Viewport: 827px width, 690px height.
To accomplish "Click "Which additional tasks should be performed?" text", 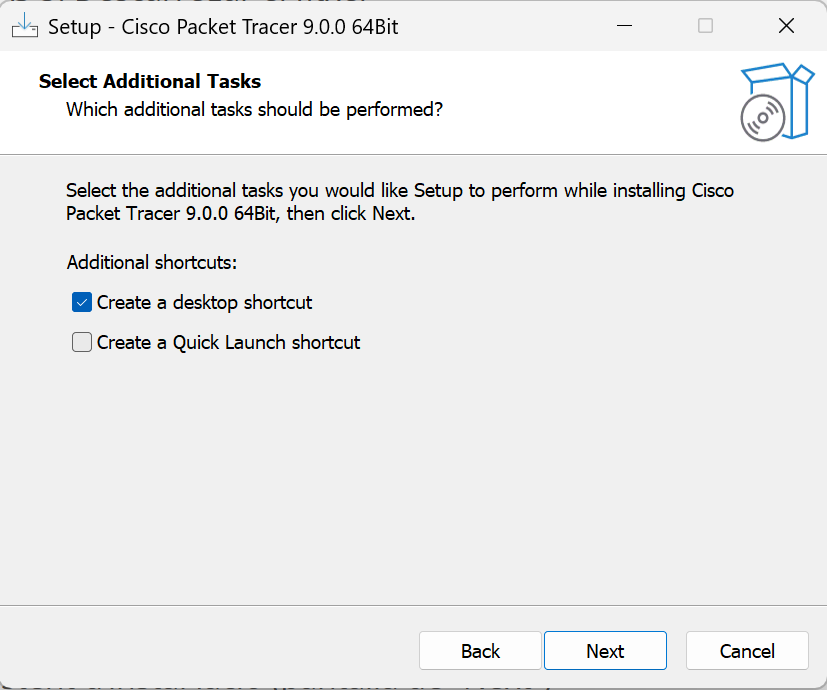I will coord(254,110).
